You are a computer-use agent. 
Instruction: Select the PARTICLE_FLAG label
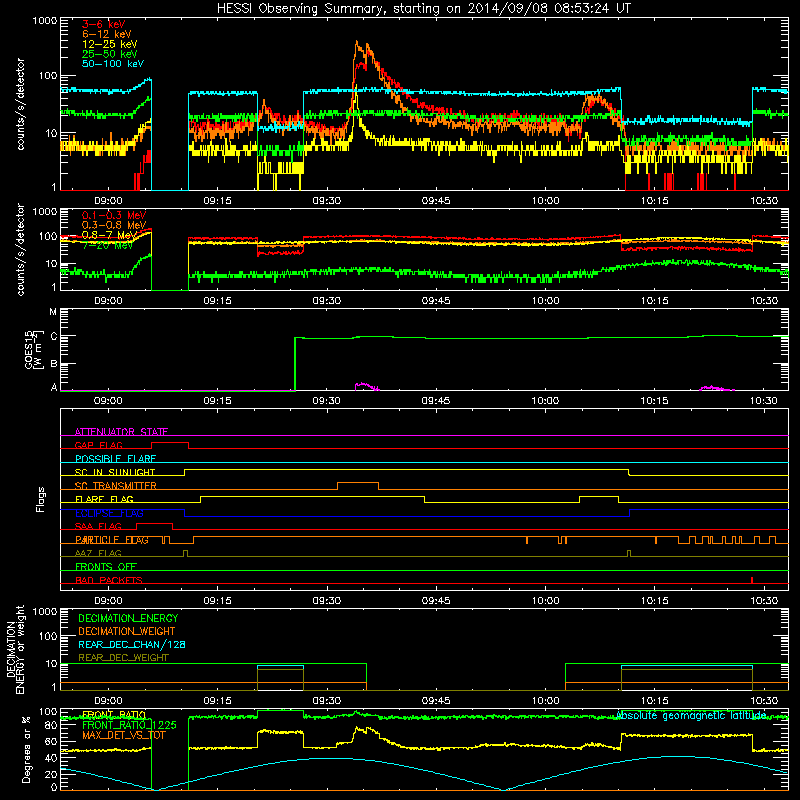tap(112, 540)
